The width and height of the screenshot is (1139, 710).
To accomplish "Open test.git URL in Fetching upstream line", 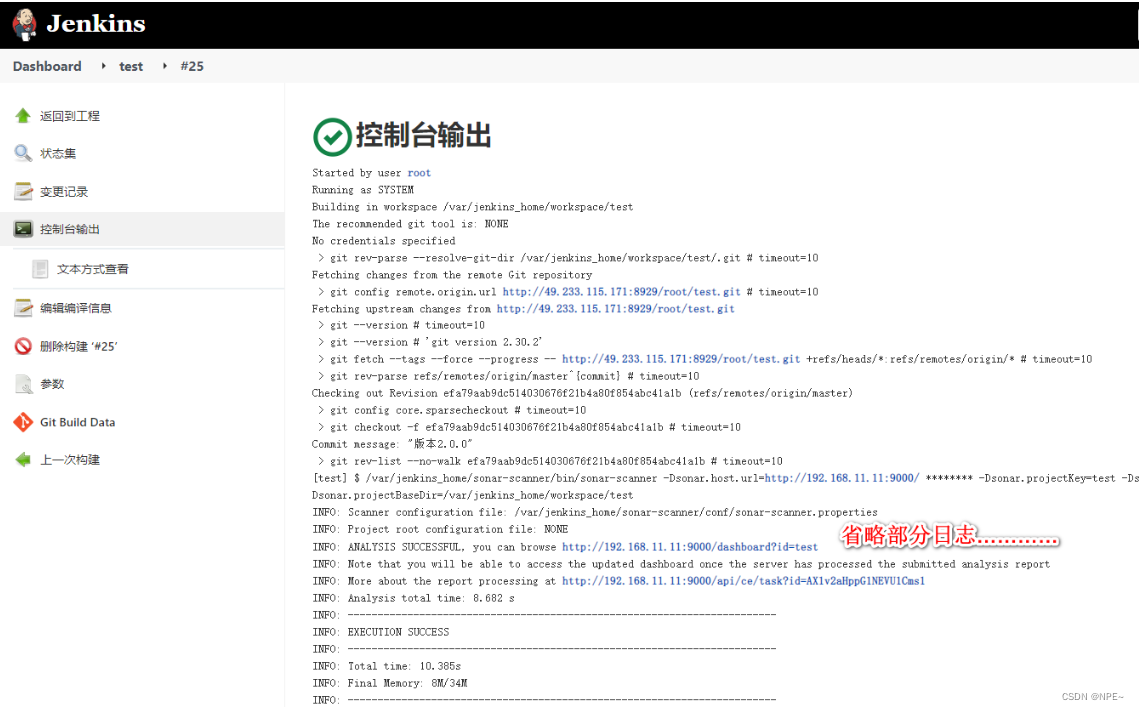I will pyautogui.click(x=615, y=309).
